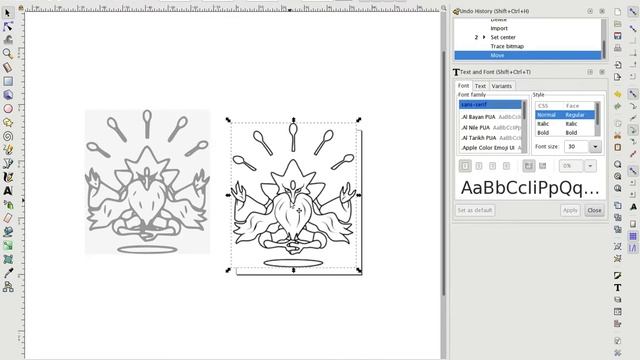The width and height of the screenshot is (640, 360).
Task: Select the Selector arrow tool
Action: (x=8, y=13)
